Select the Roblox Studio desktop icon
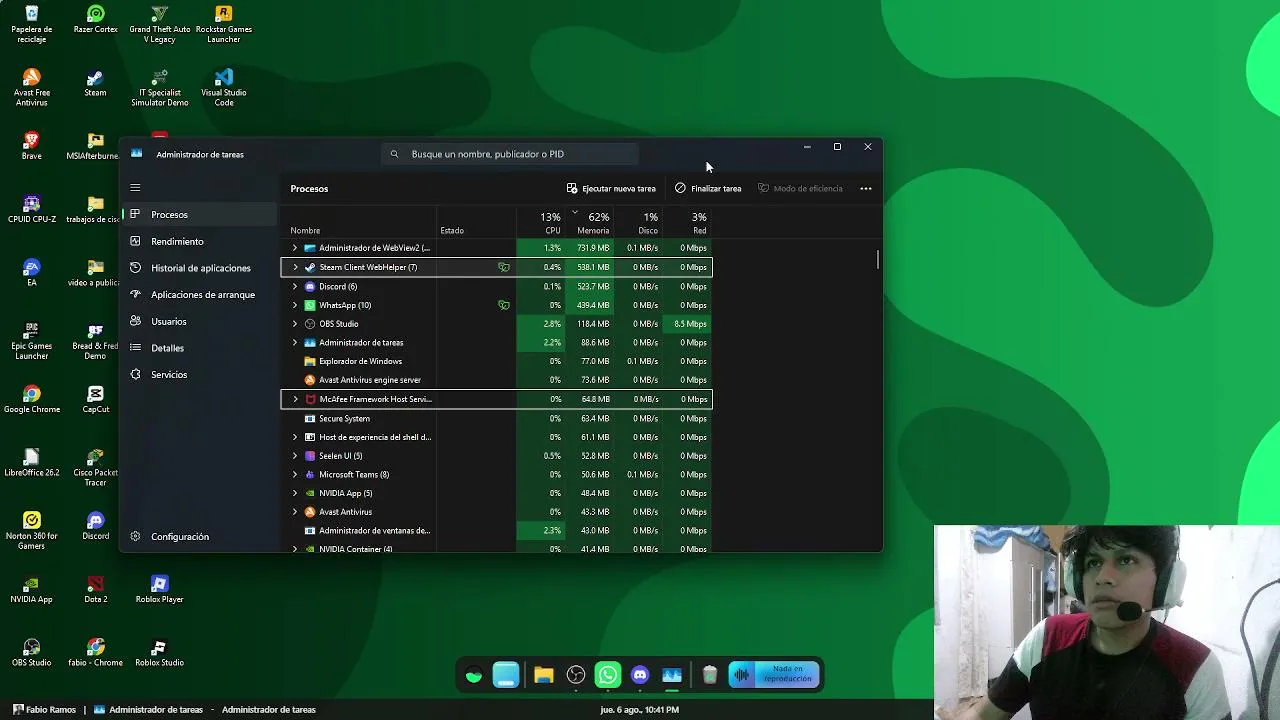Screen dimensions: 1280x720 (x=159, y=653)
